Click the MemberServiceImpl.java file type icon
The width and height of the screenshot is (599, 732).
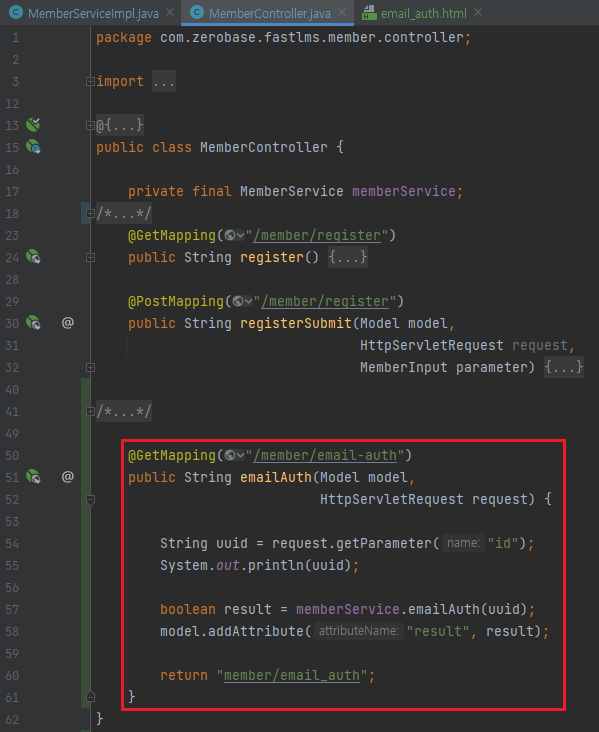click(16, 13)
